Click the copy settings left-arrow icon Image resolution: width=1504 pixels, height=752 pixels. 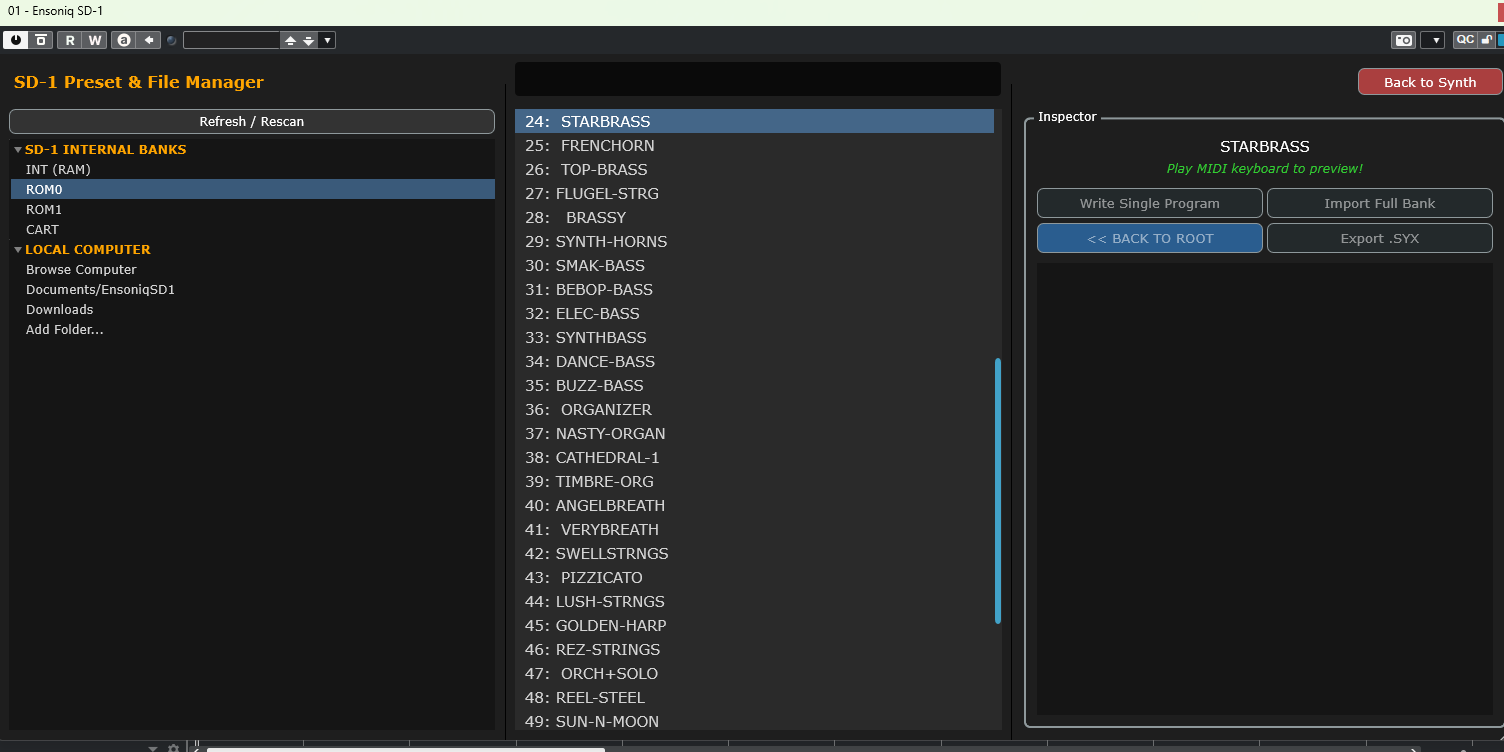[149, 40]
